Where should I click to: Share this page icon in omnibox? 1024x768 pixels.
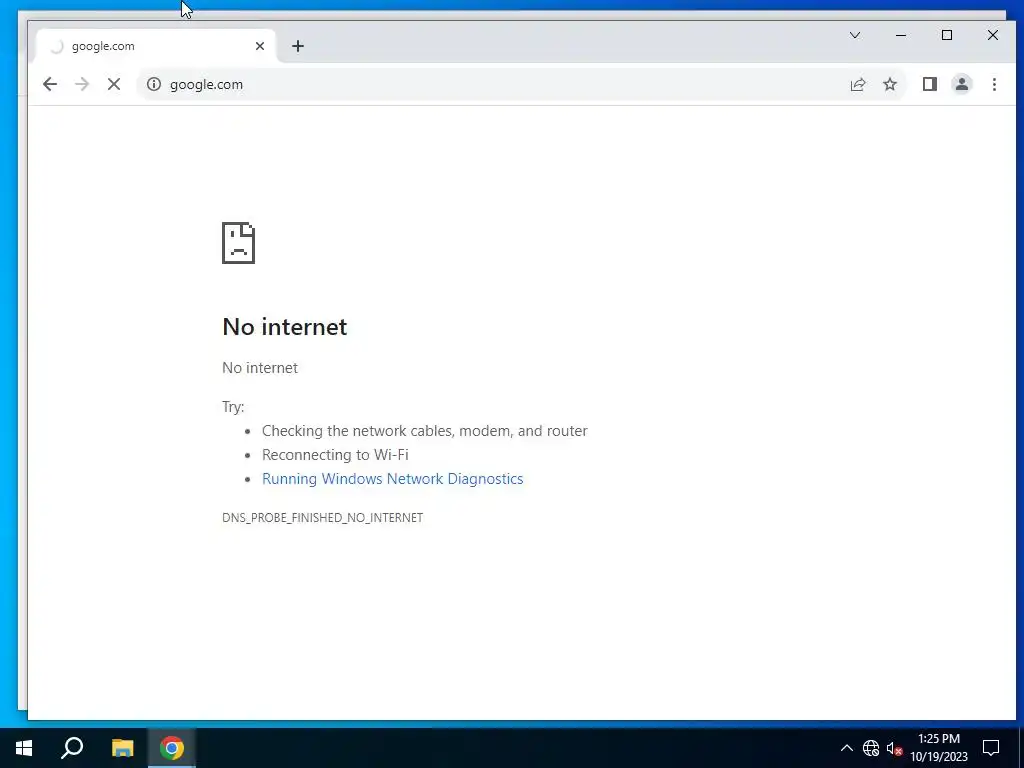[857, 84]
